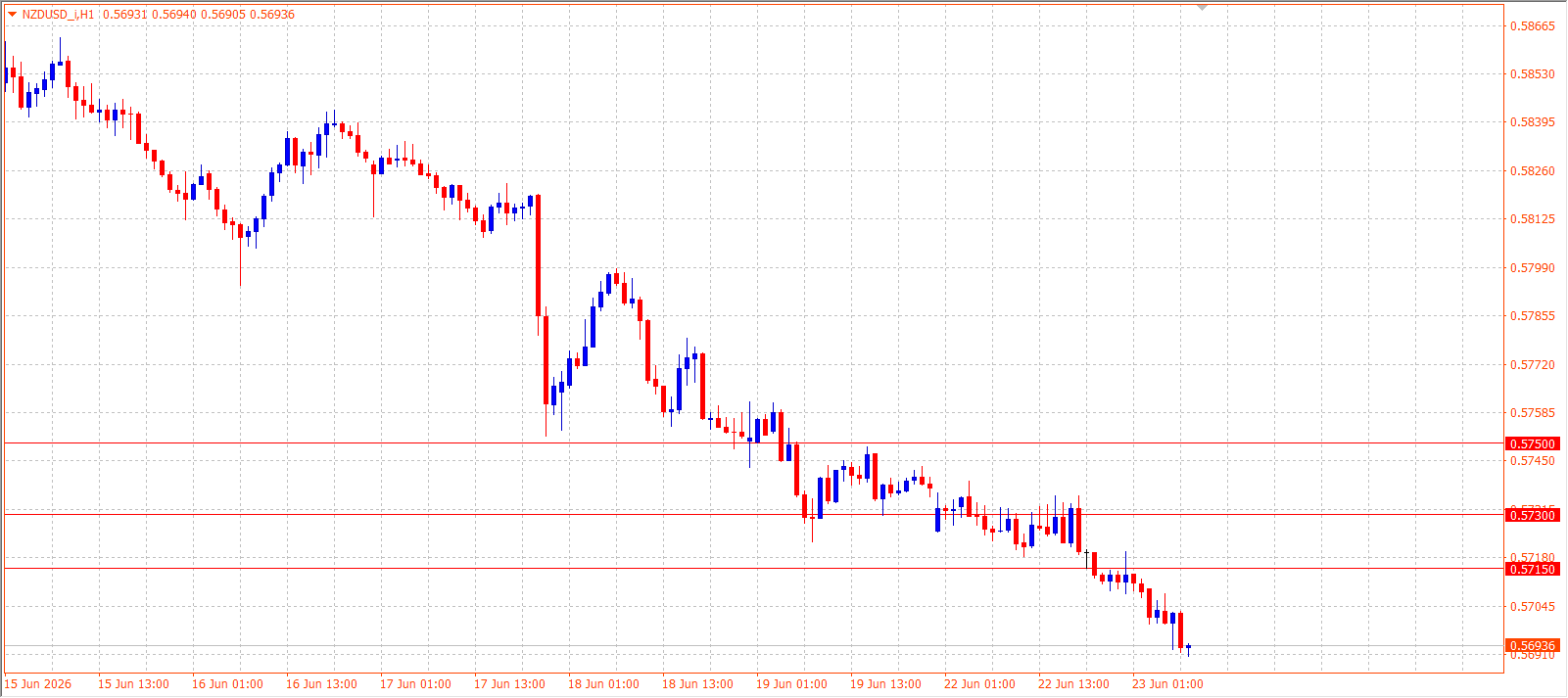Screen dimensions: 1568x698
Task: Click time axis label 17 Jun 01:00
Action: pyautogui.click(x=415, y=684)
